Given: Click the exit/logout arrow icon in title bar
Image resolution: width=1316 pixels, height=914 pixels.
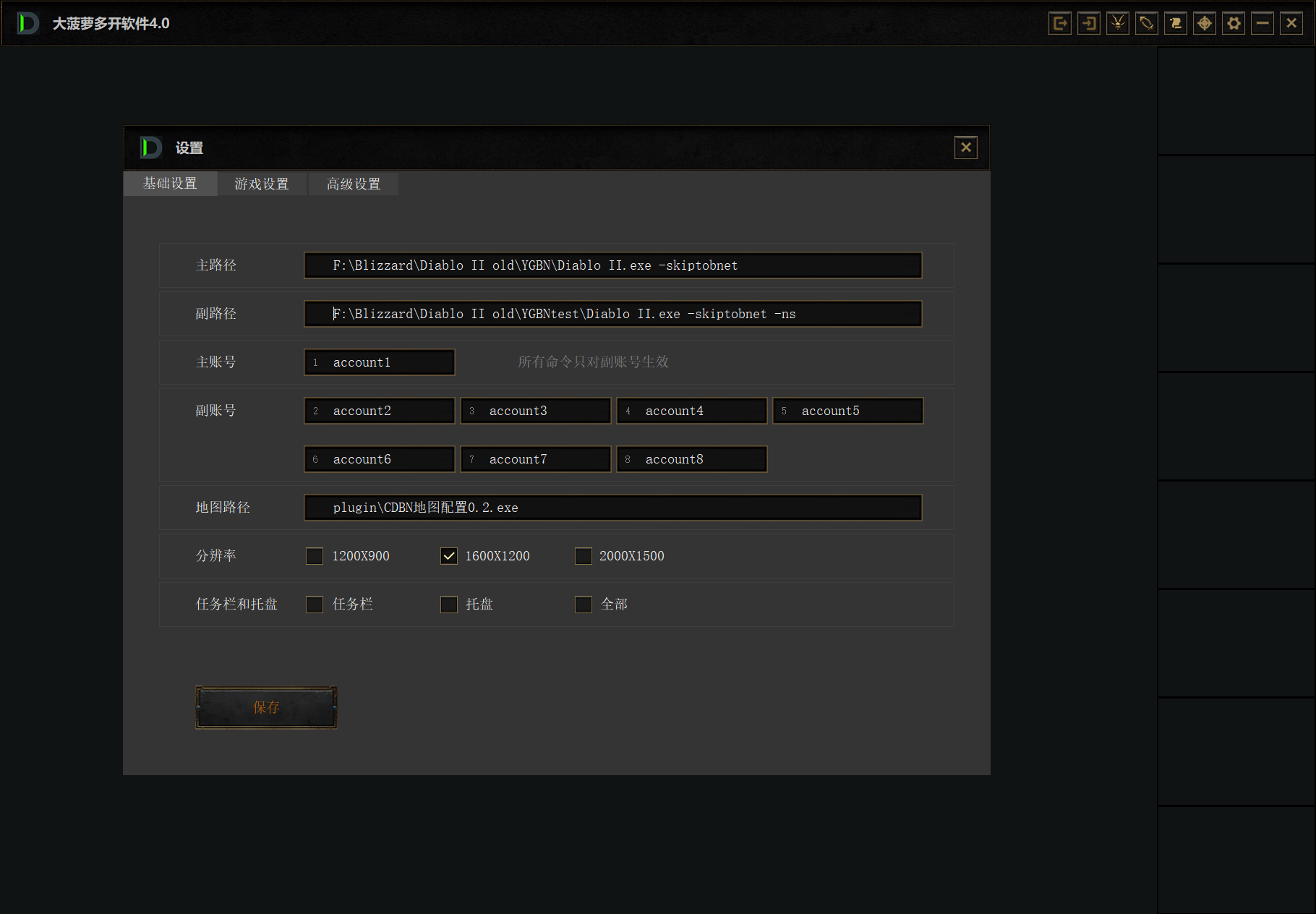Looking at the screenshot, I should pos(1059,23).
